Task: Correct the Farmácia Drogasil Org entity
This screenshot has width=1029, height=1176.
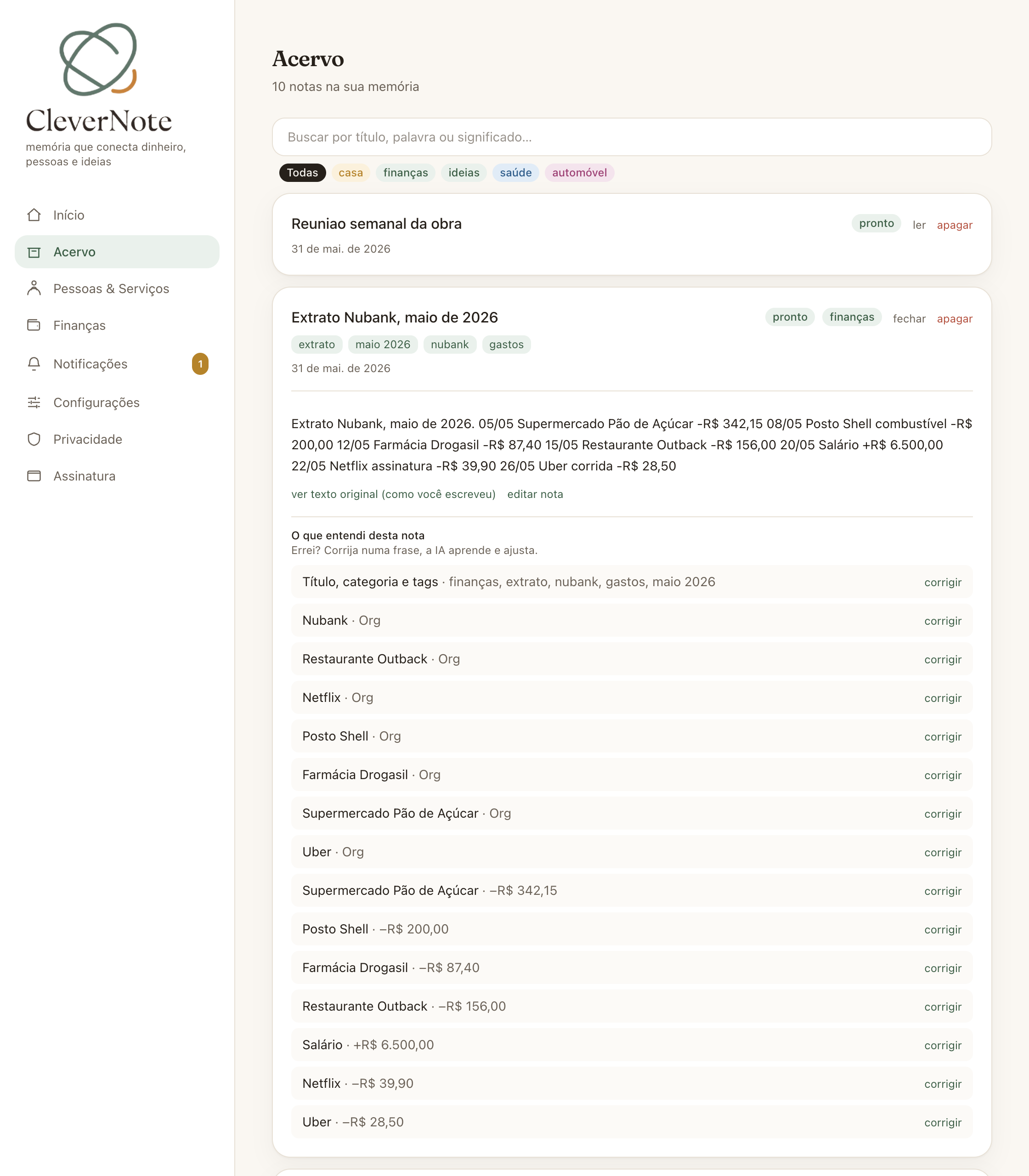Action: 943,775
